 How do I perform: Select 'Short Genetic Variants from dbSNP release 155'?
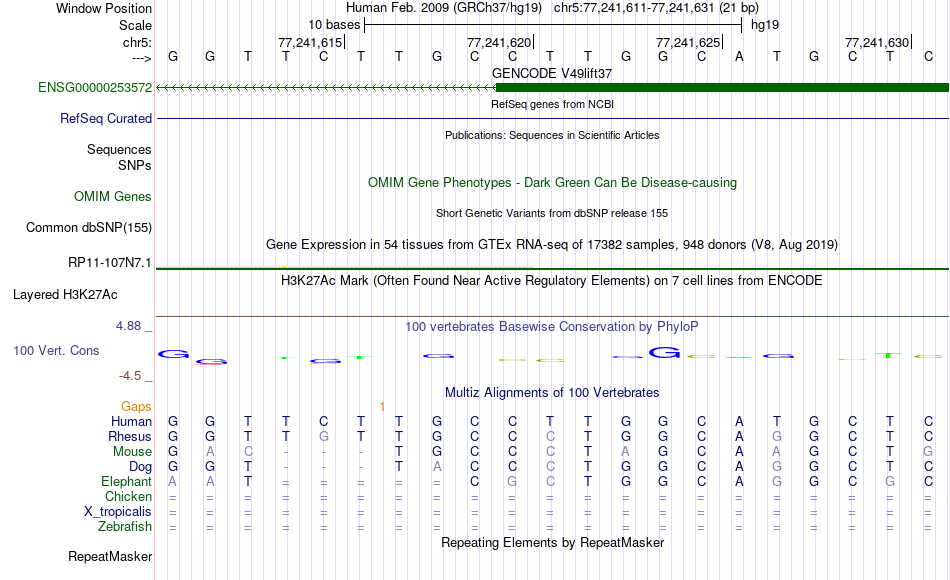click(x=552, y=213)
